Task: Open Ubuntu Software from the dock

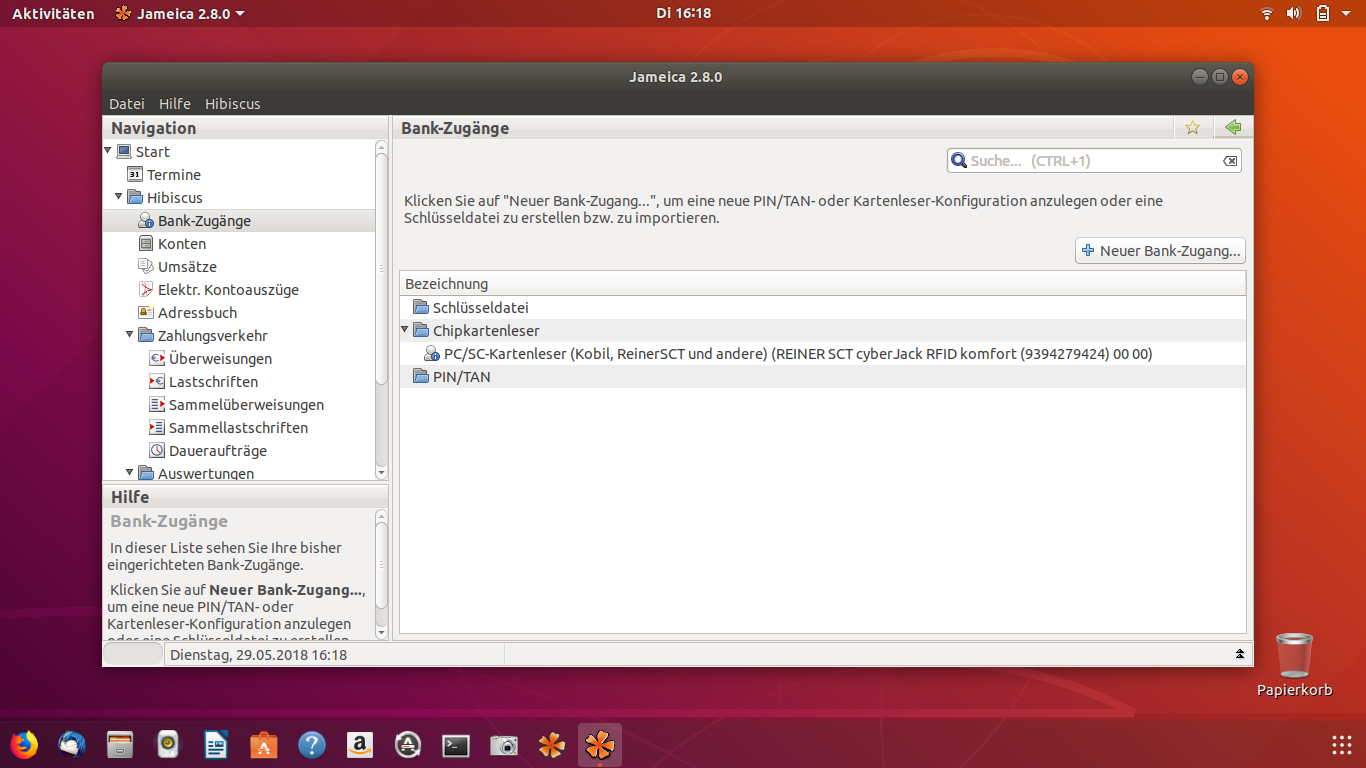Action: click(x=264, y=745)
